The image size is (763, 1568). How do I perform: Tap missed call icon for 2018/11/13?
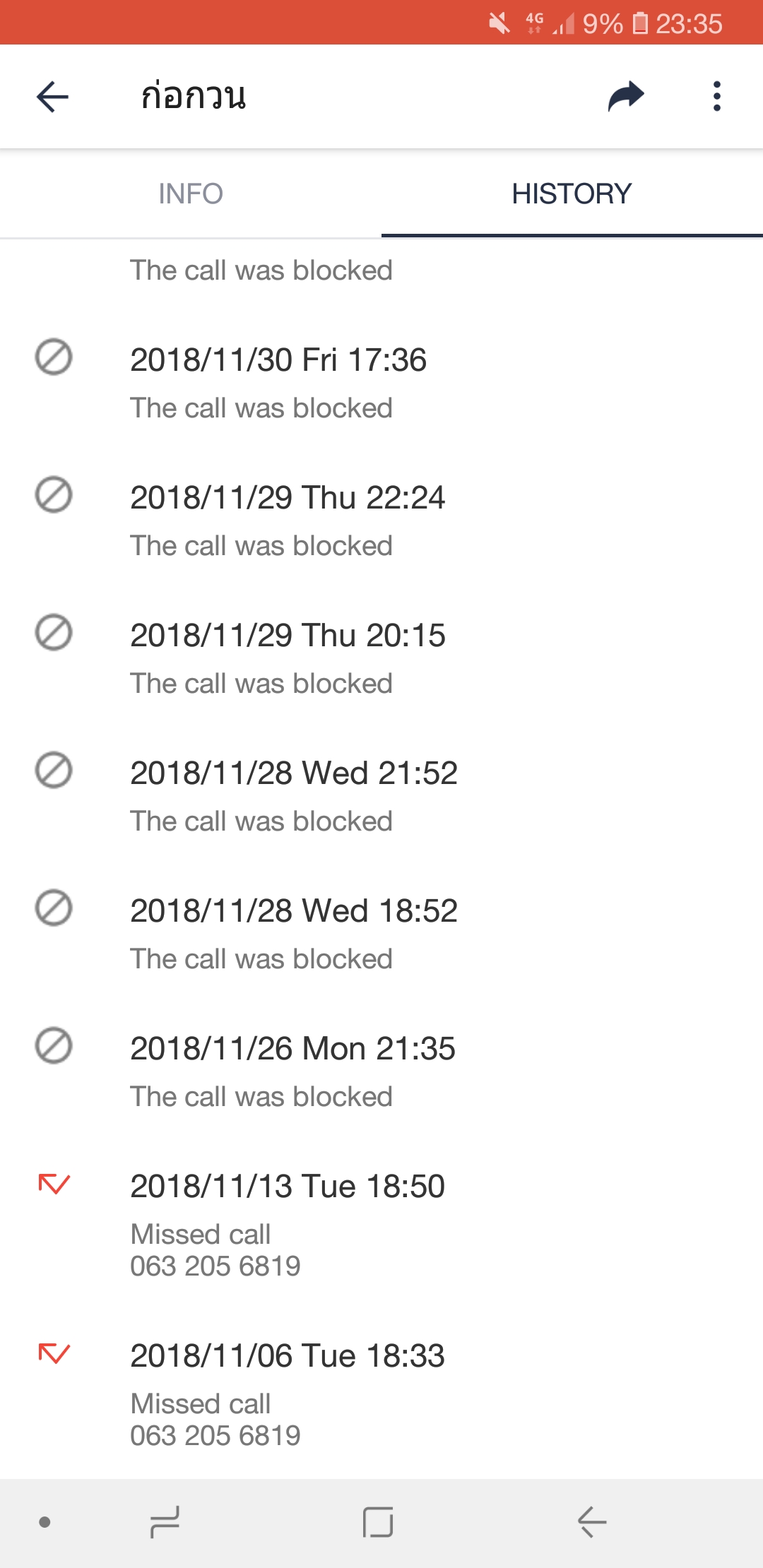tap(54, 1183)
